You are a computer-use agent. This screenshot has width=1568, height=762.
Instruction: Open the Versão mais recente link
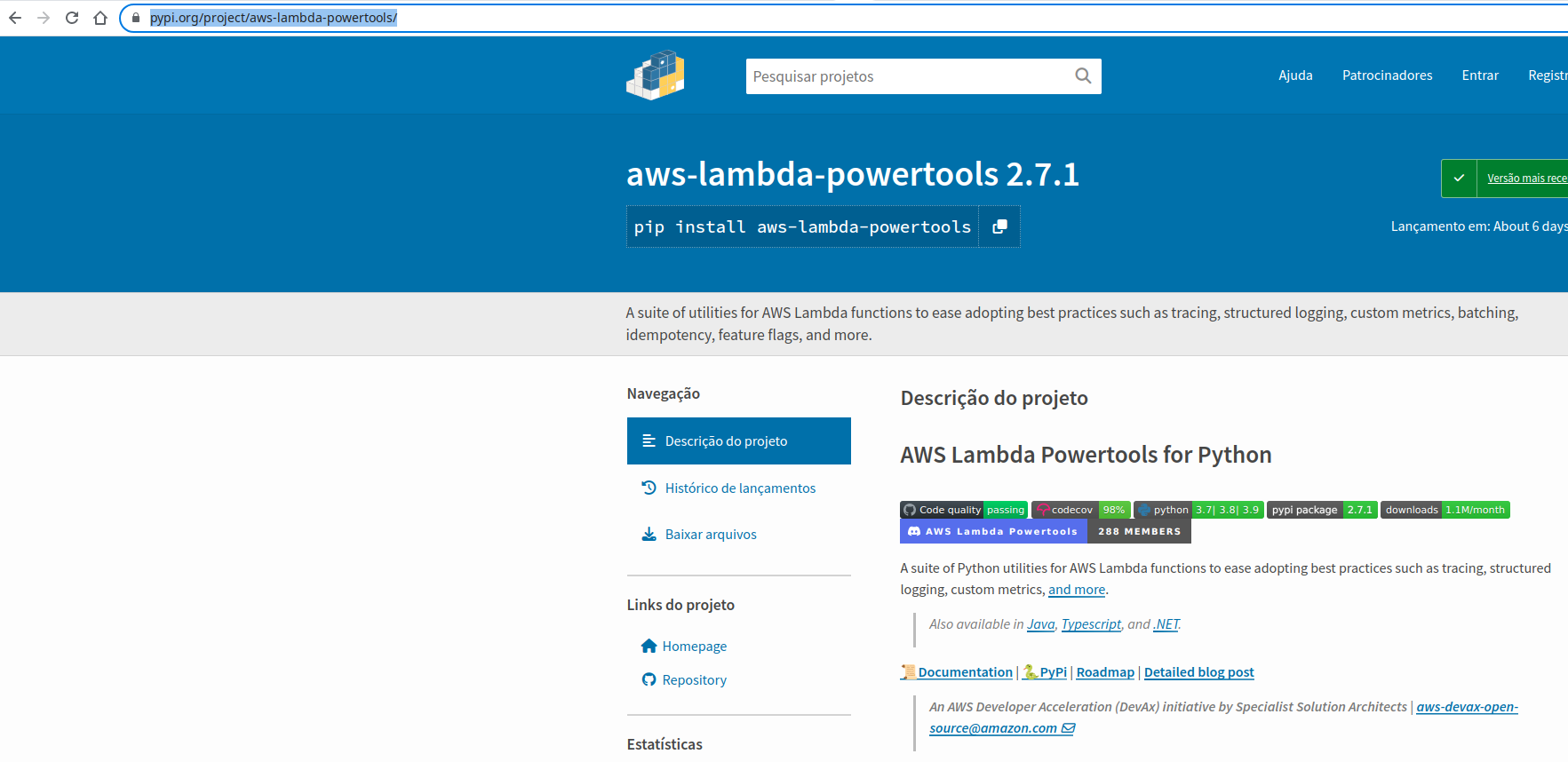coord(1527,179)
